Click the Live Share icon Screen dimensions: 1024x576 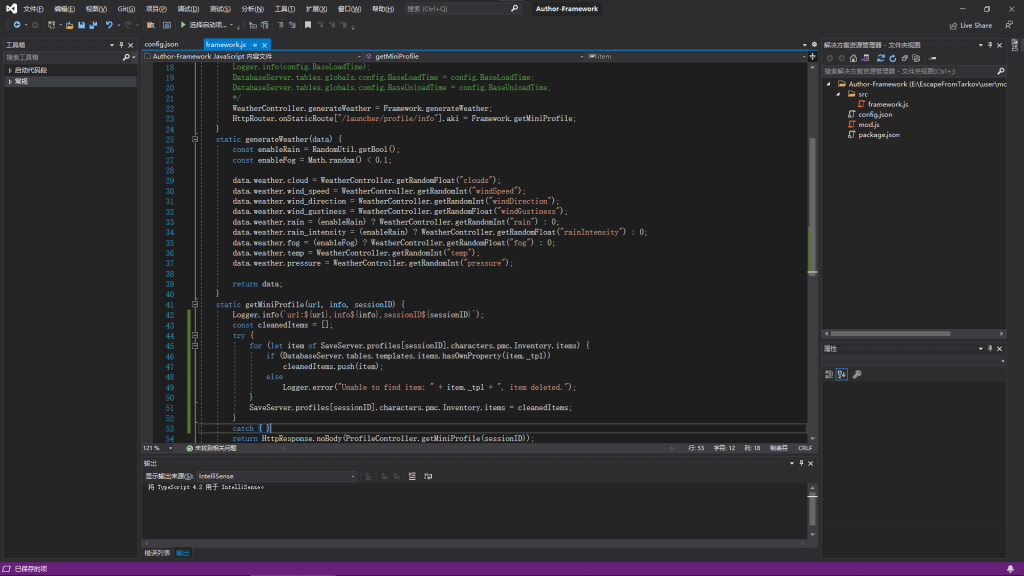[953, 25]
